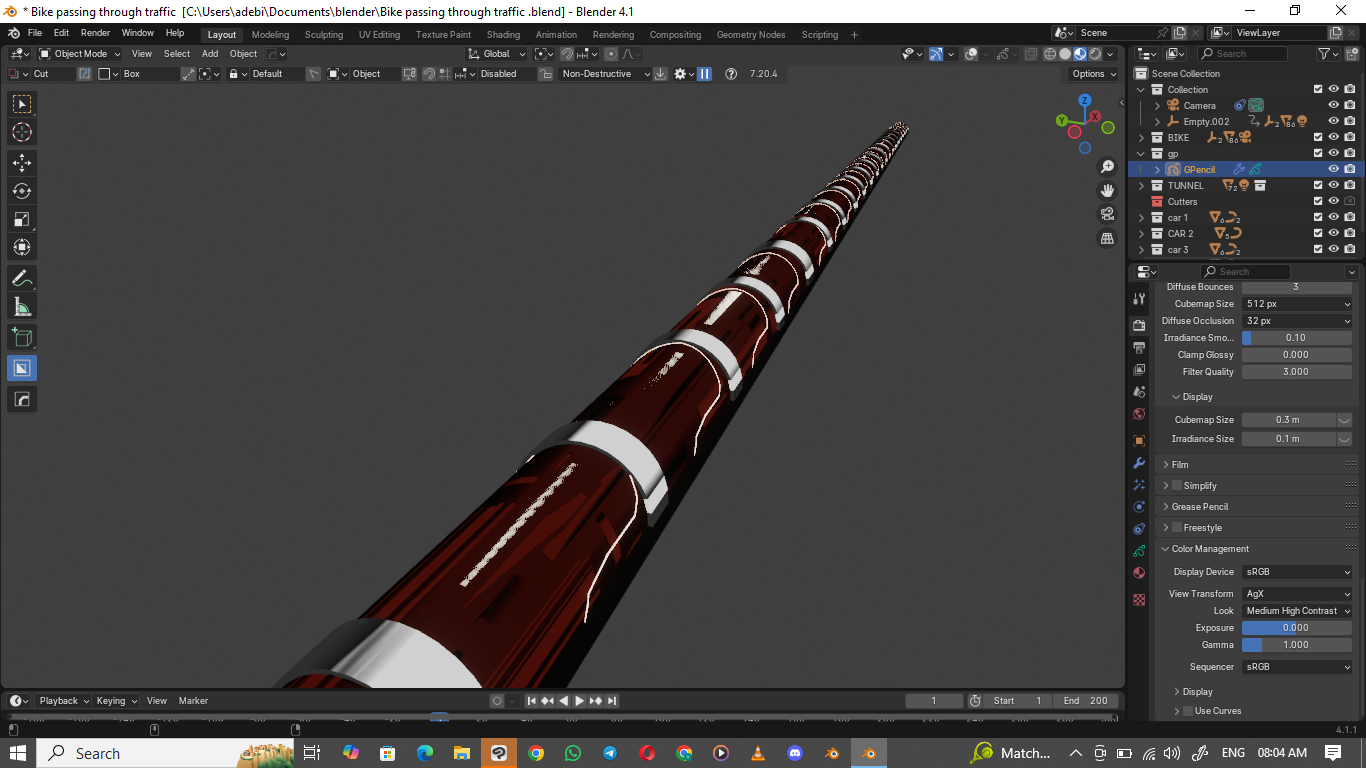Hide the Camera object in viewport
Screen dimensions: 1366x768
click(1333, 105)
